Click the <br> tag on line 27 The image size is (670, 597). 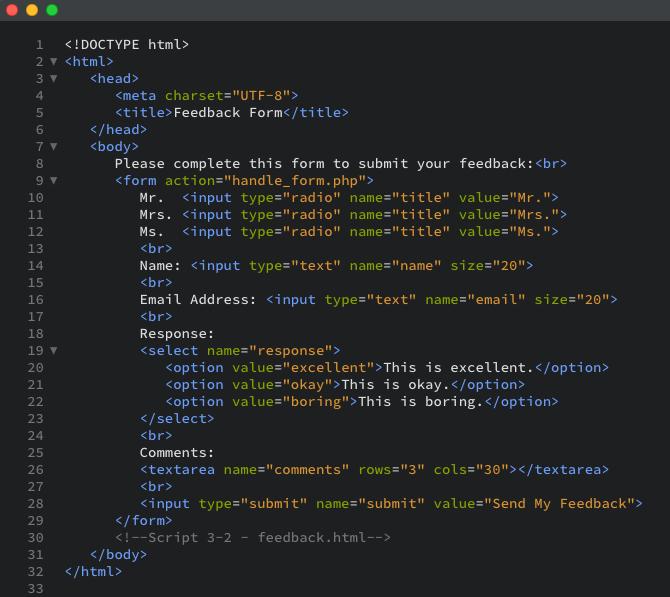[156, 487]
